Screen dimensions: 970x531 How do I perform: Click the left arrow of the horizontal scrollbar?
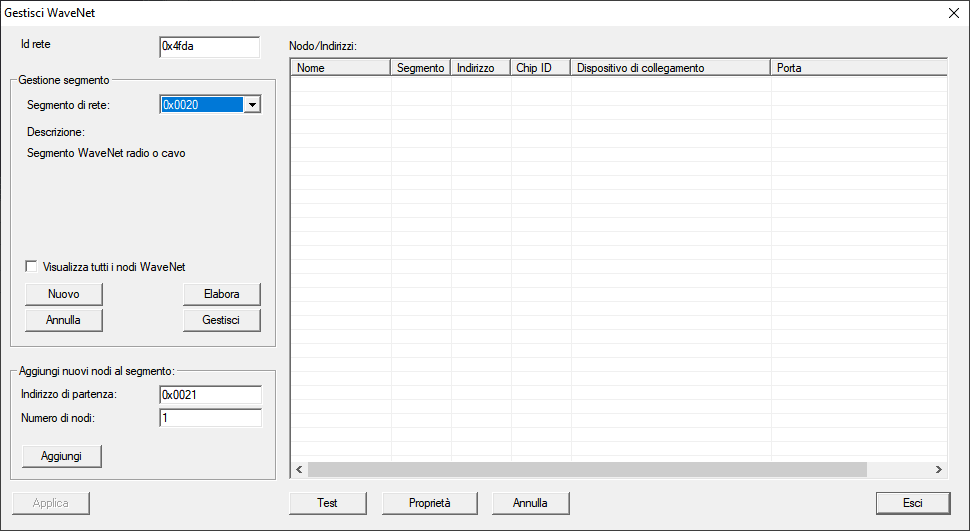[298, 469]
